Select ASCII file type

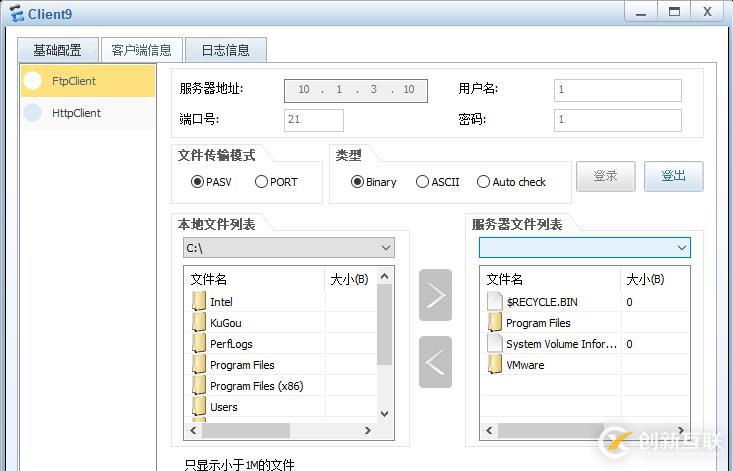[x=422, y=182]
